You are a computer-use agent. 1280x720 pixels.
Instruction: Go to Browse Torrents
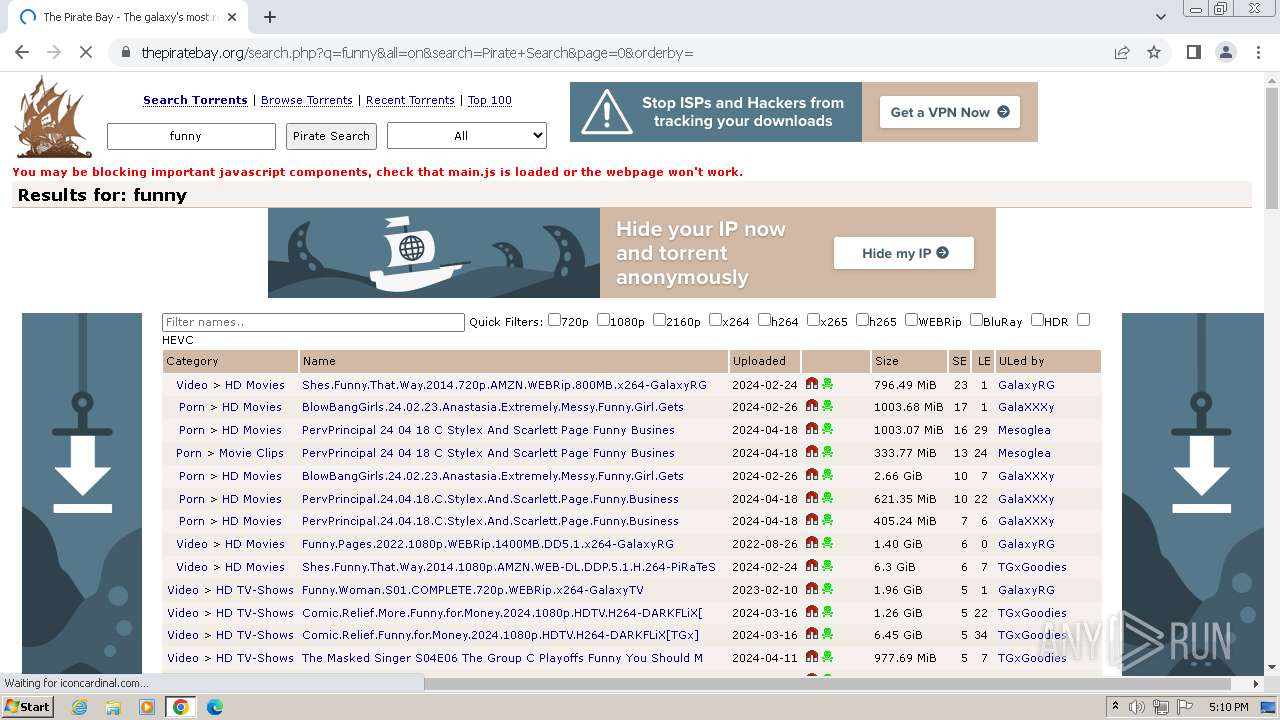click(x=307, y=100)
